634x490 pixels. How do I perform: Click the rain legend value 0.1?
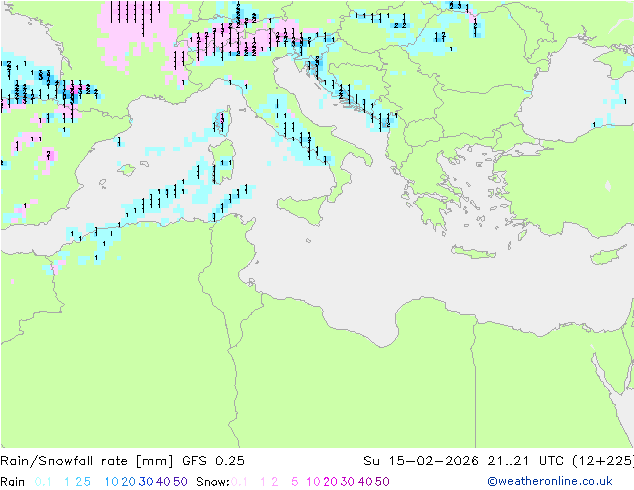[43, 482]
